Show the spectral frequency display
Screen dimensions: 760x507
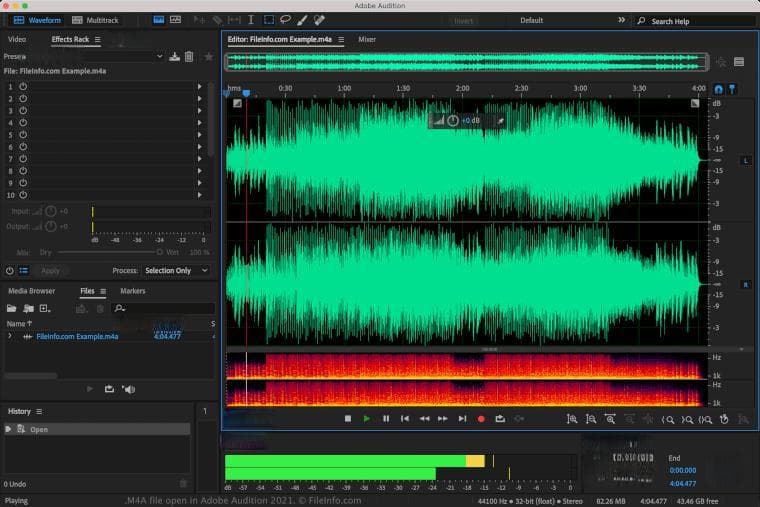[159, 20]
